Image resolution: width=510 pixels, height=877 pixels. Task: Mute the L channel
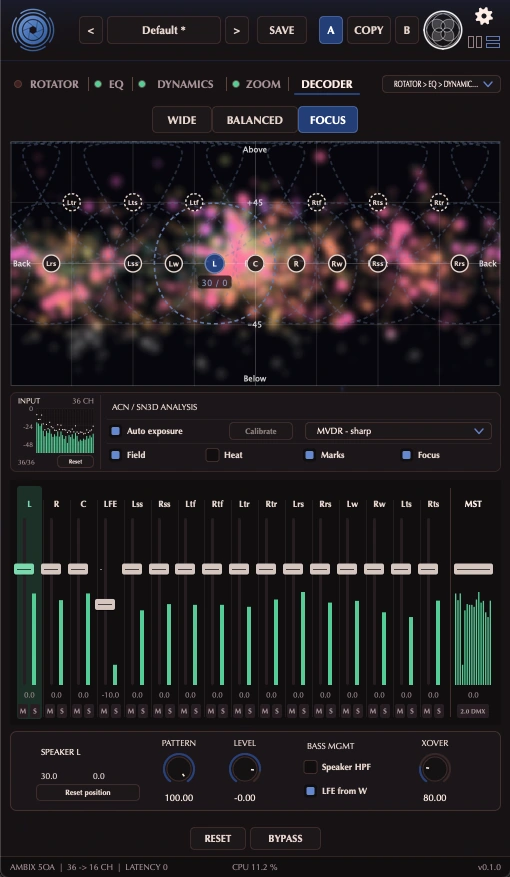click(x=23, y=711)
